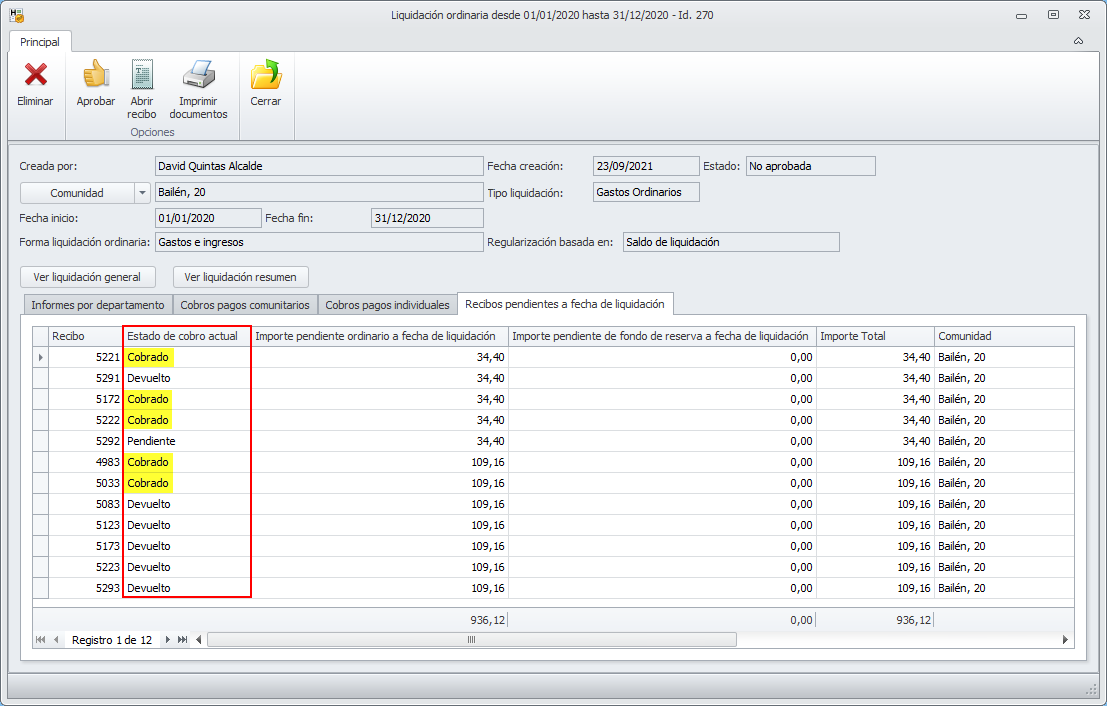
Task: Sort by Importe pendiente de fondo de reserva header
Action: tap(662, 336)
